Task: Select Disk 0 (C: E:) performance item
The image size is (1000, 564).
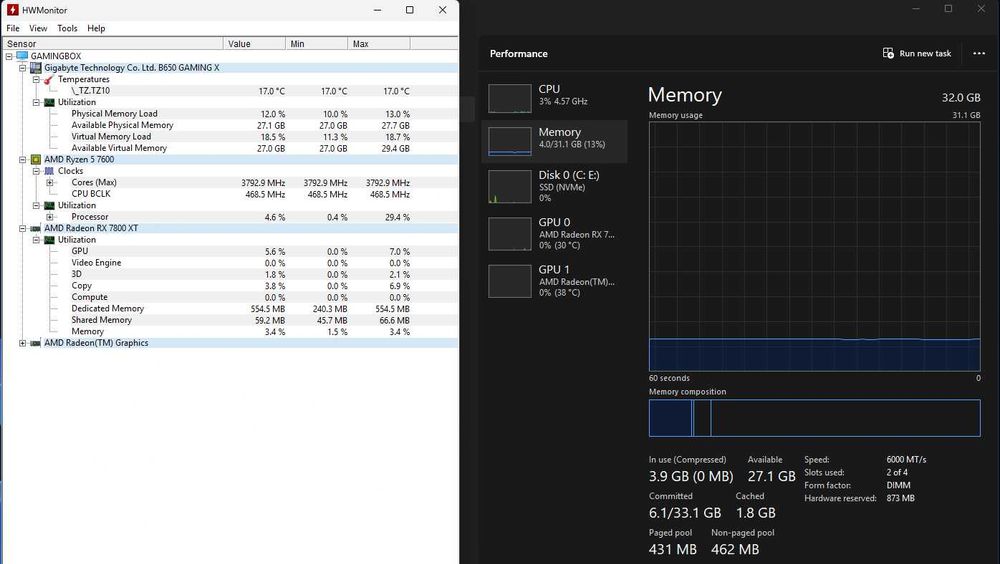Action: click(x=554, y=186)
